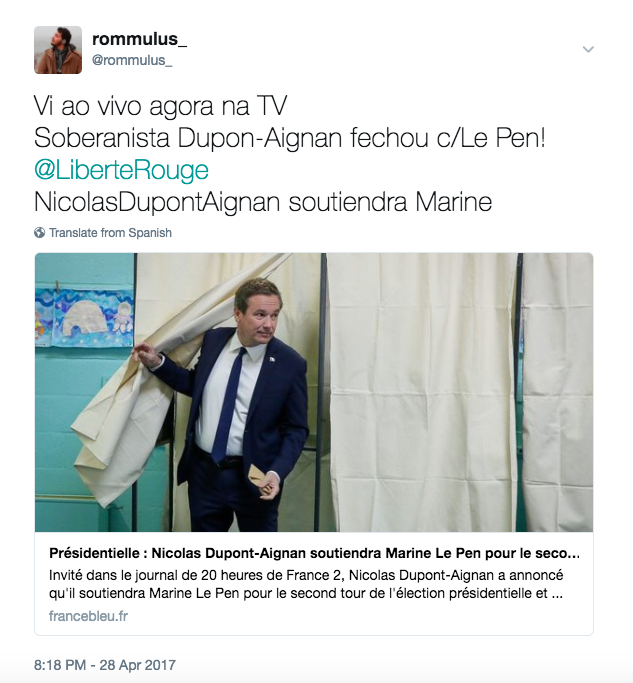Click the igloo drawing on the teal wall

pos(85,318)
